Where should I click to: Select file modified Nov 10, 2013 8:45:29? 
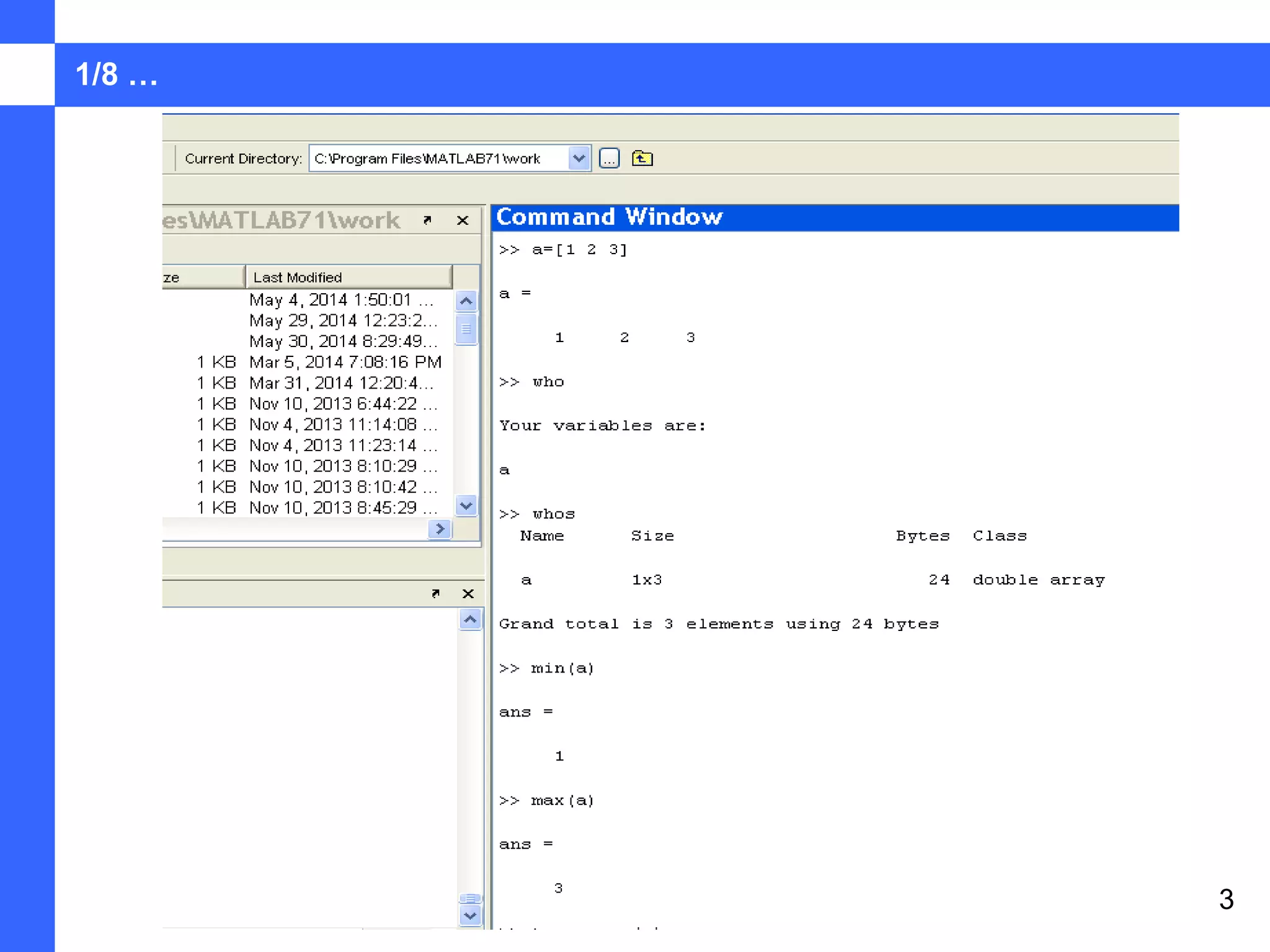(342, 508)
